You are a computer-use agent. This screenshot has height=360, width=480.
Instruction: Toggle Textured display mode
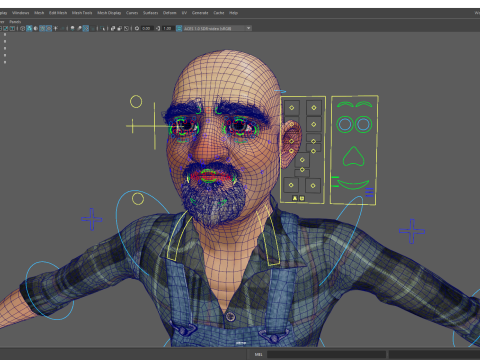49,28
